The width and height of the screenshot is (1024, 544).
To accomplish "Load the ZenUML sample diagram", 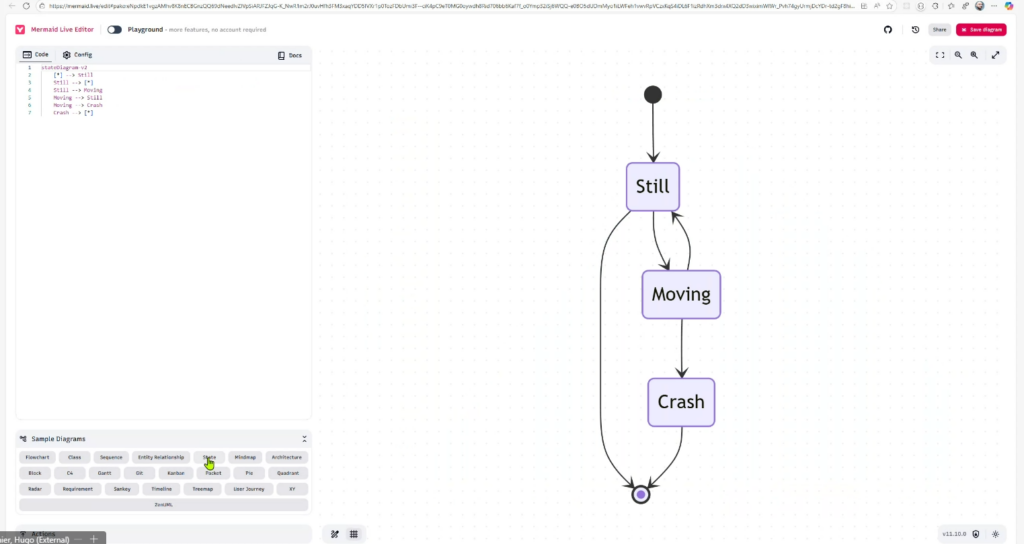I will [163, 504].
